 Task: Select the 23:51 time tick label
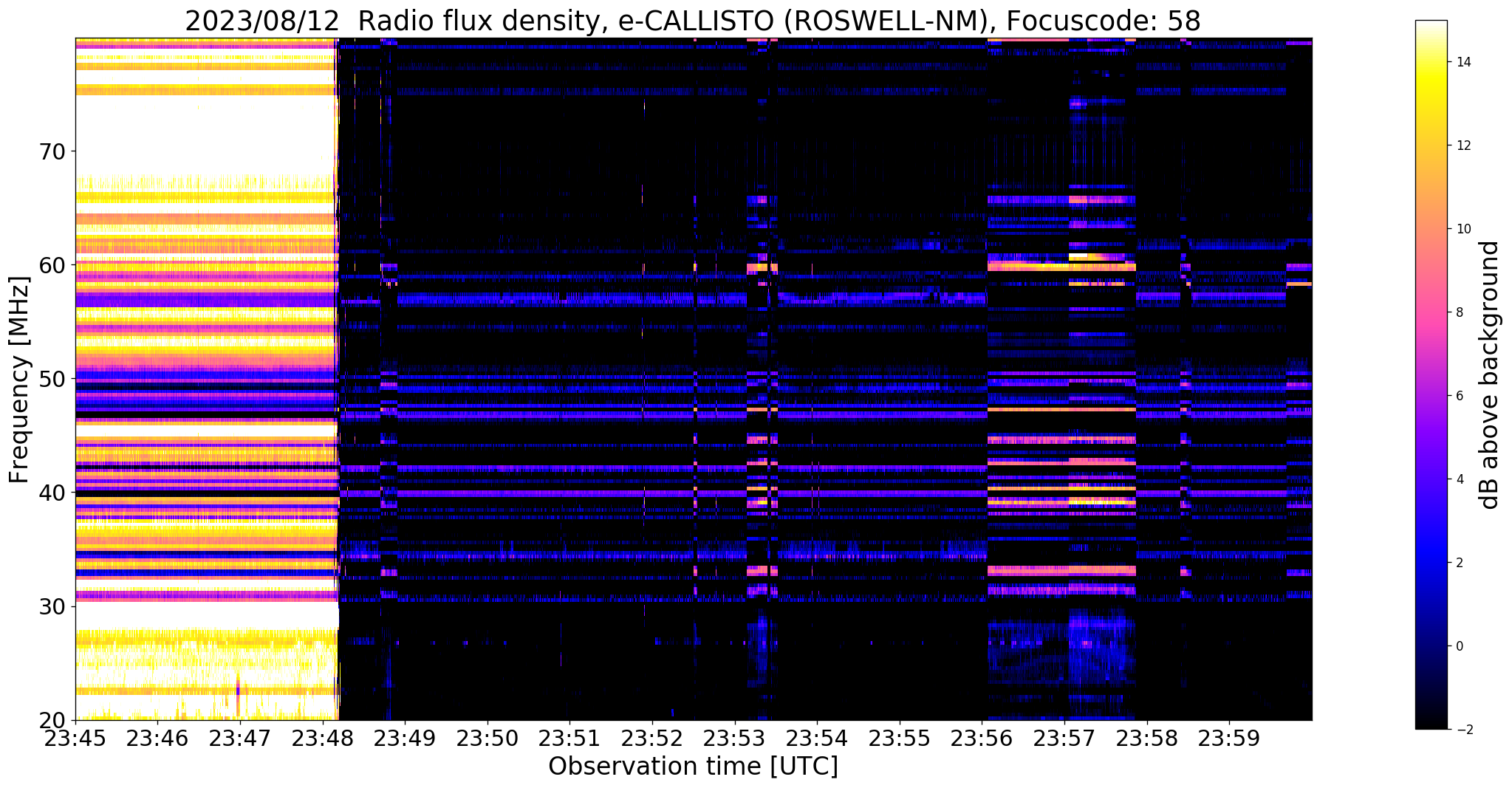(570, 738)
